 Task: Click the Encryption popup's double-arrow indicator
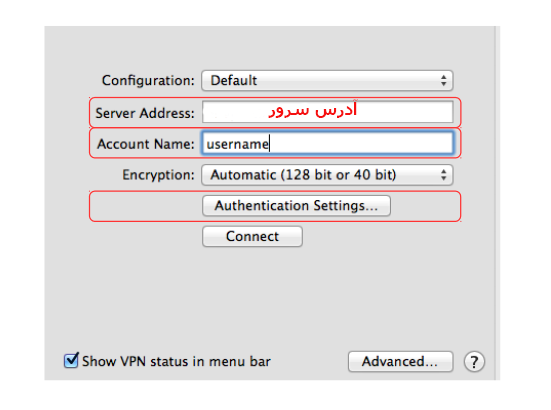(443, 175)
